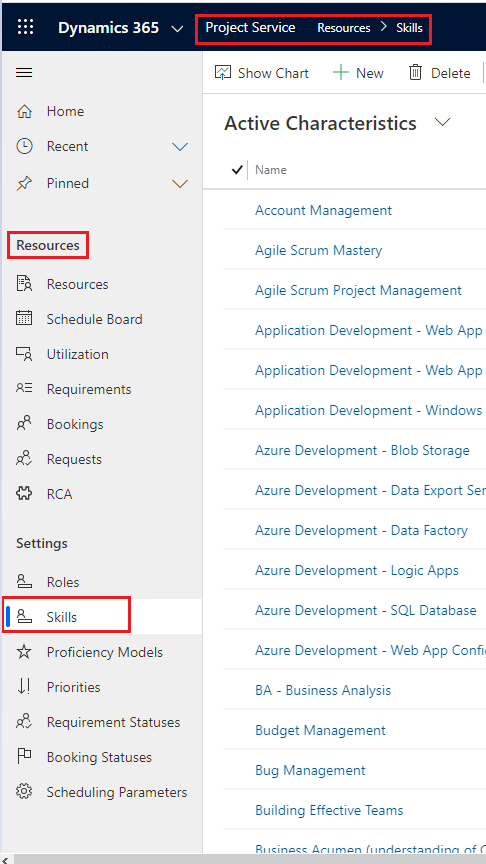
Task: Click Project Service in the top bar
Action: tap(250, 28)
